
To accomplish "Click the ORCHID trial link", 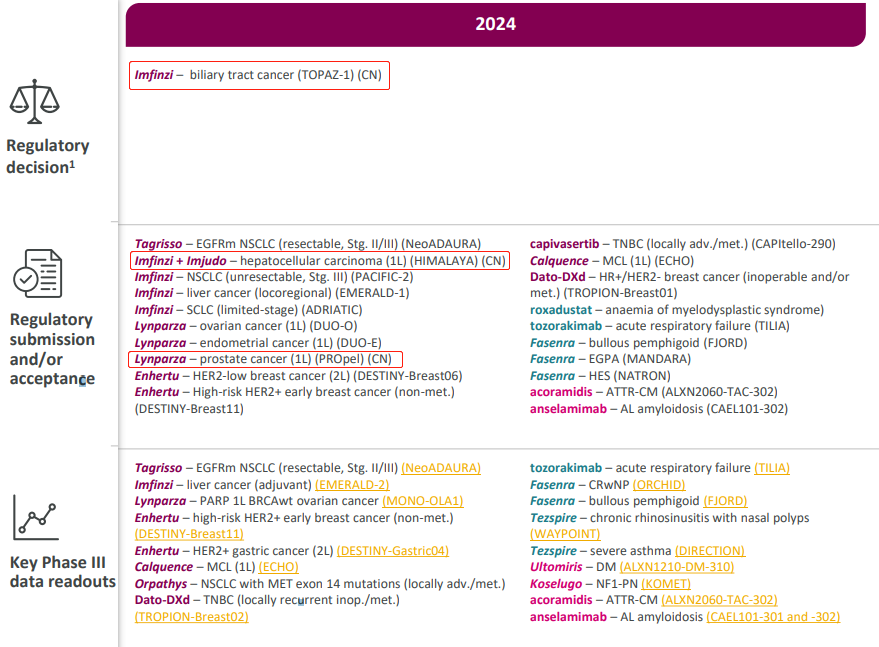I will click(659, 485).
